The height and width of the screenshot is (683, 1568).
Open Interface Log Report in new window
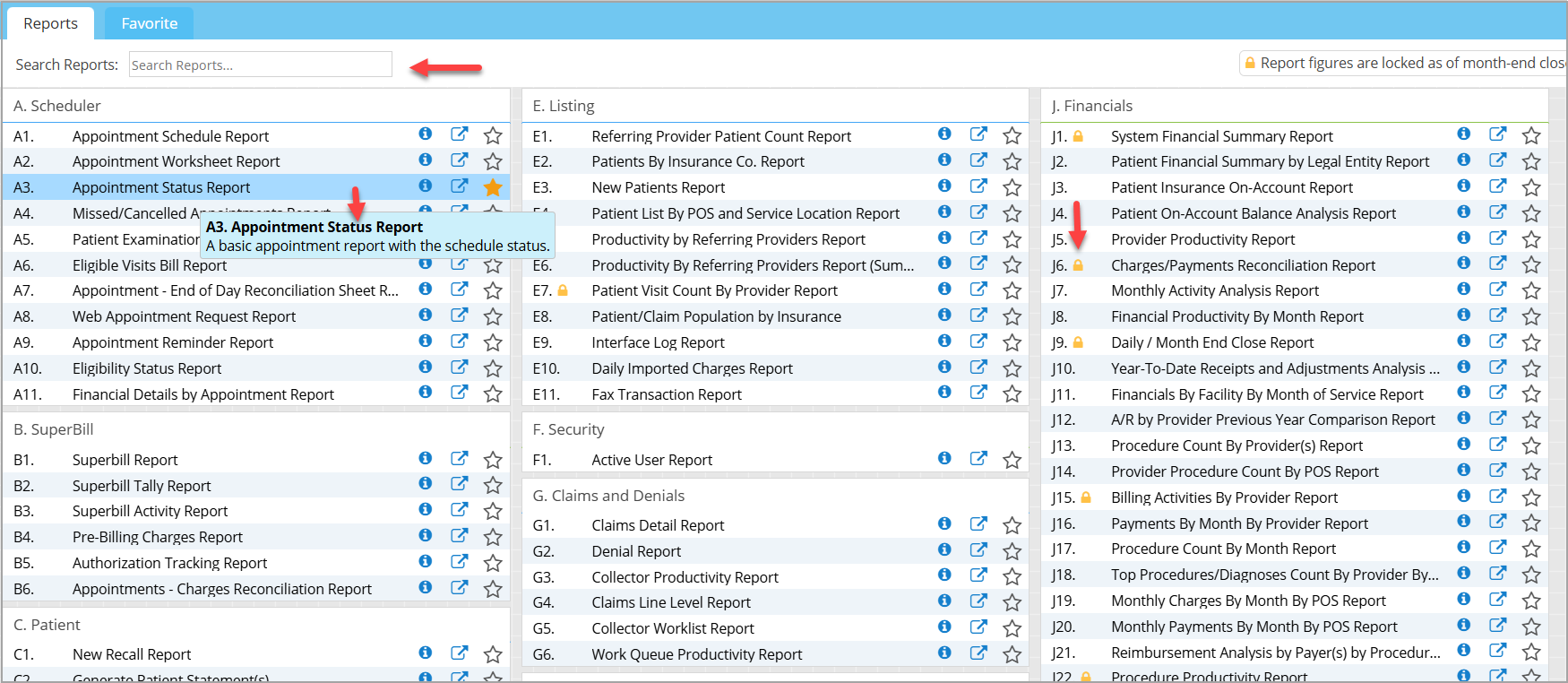pos(978,341)
